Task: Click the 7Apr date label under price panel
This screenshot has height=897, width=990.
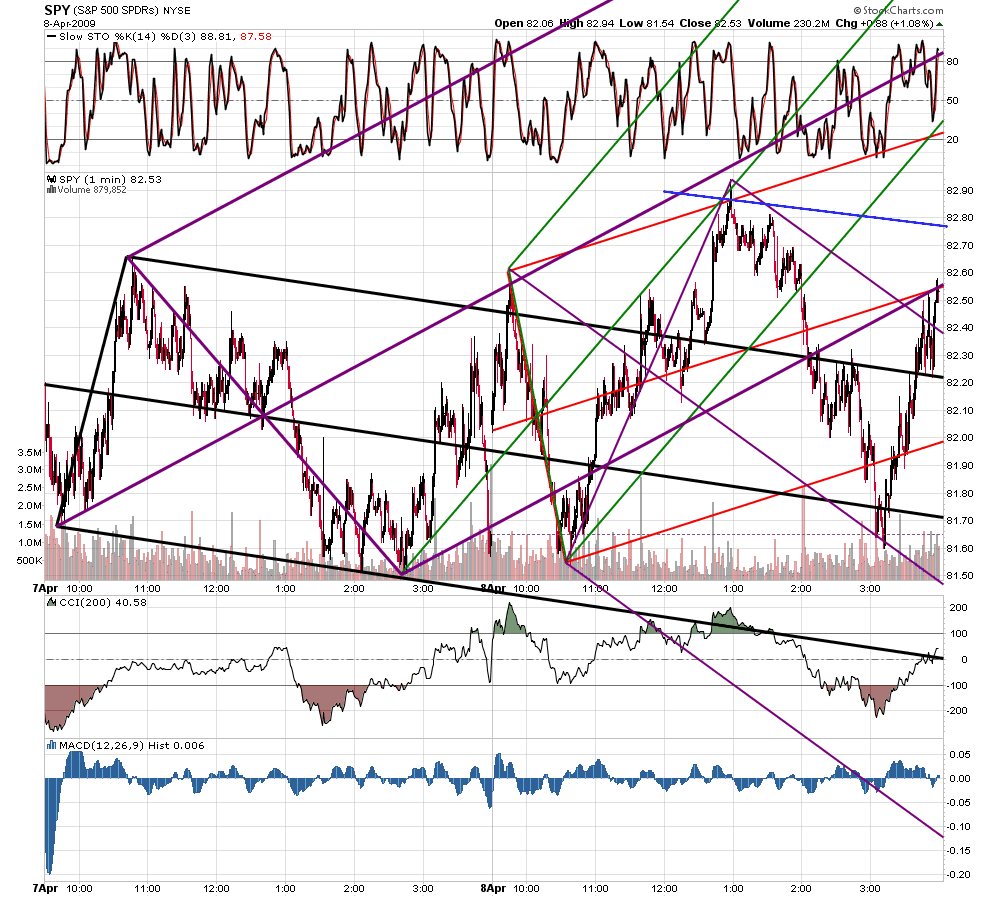Action: 45,588
